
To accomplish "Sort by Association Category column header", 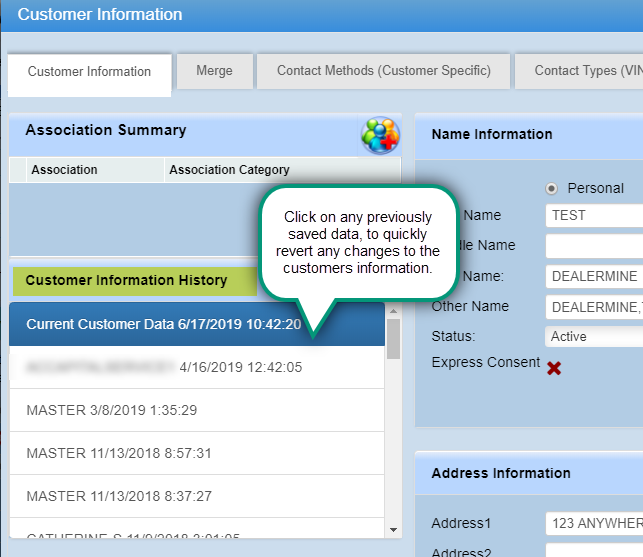I will point(229,170).
